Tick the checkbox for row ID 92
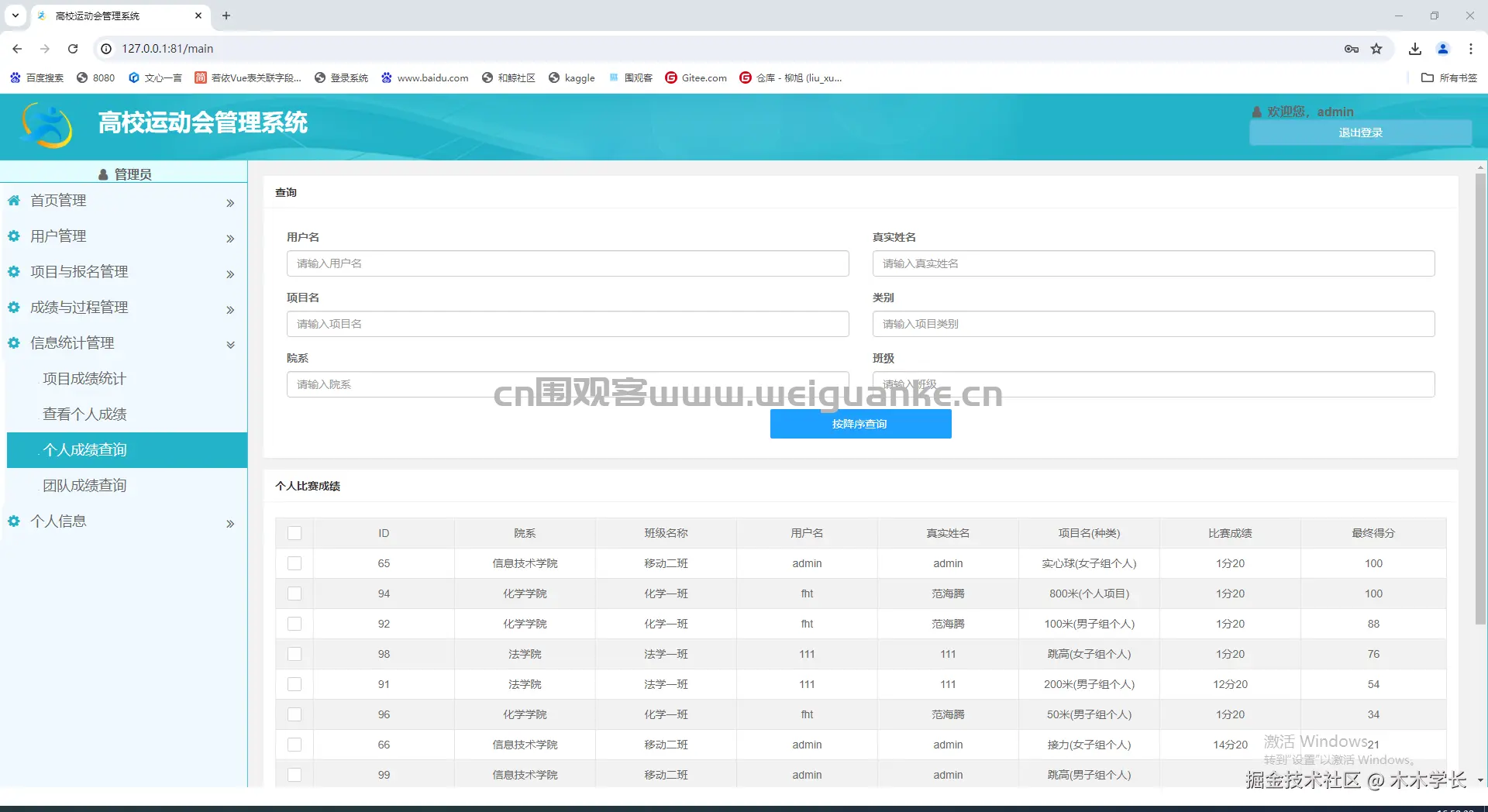This screenshot has width=1488, height=812. 294,624
